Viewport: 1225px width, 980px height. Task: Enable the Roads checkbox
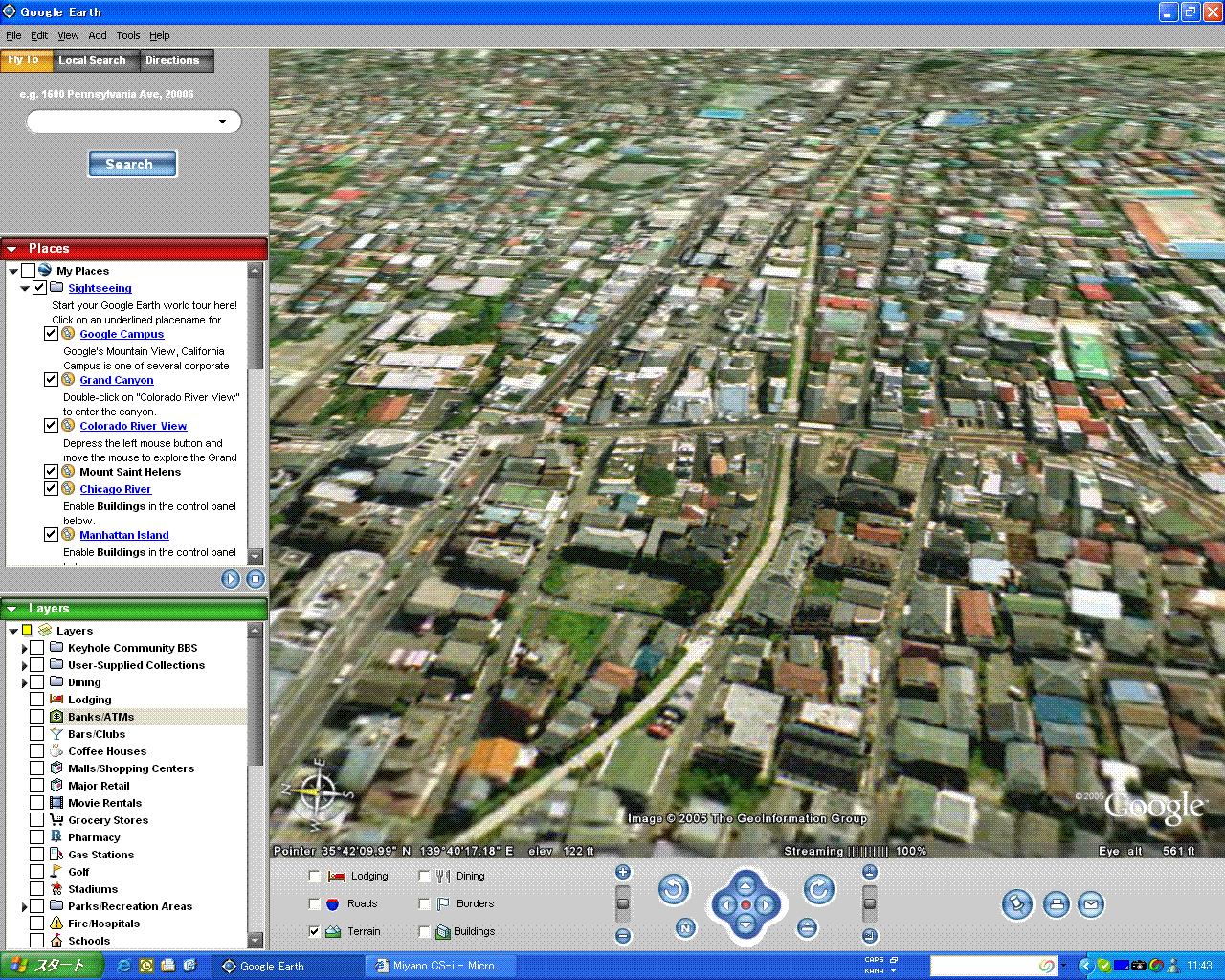pyautogui.click(x=314, y=903)
